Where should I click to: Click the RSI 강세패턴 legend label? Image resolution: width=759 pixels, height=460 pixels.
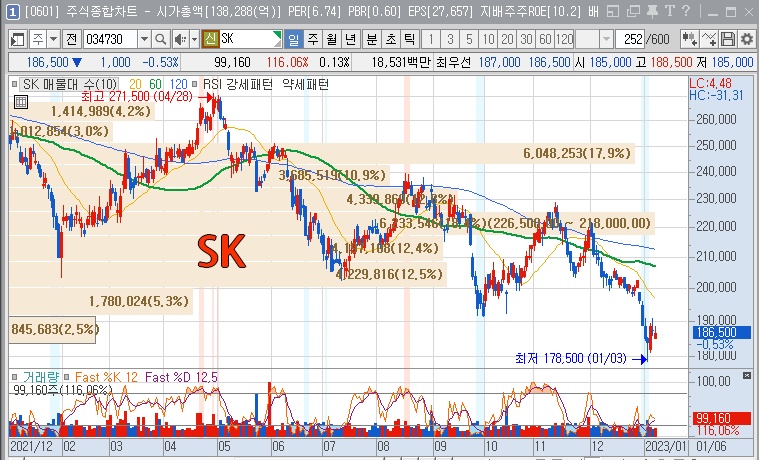click(237, 85)
